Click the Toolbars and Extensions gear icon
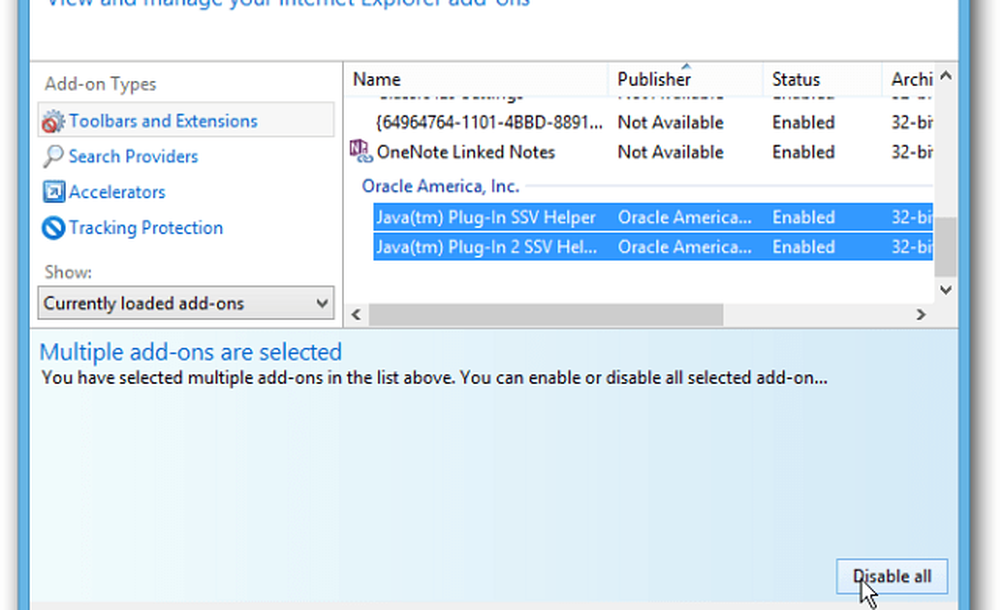 point(53,121)
